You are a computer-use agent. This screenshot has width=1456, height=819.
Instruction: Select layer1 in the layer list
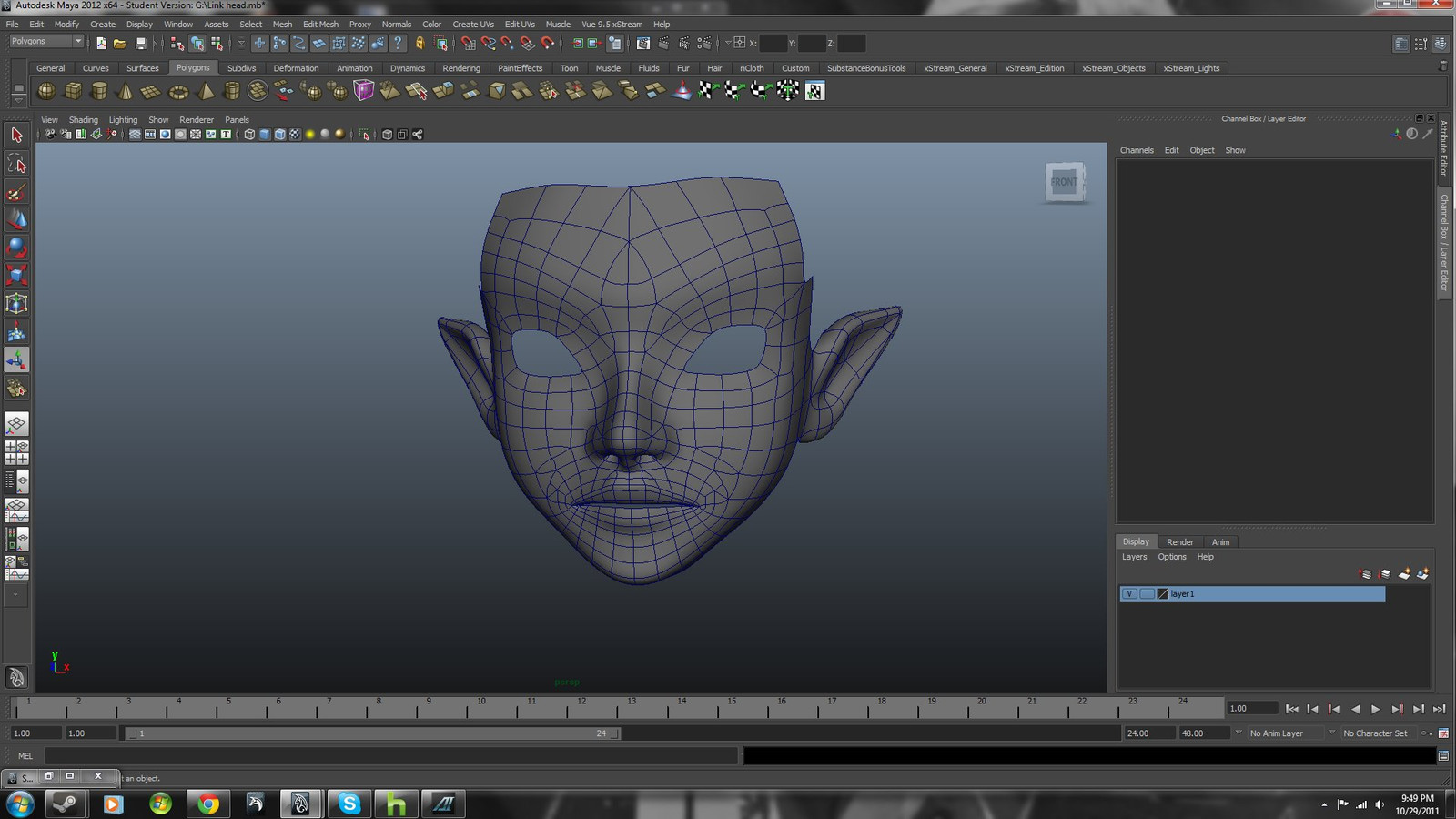click(1252, 593)
